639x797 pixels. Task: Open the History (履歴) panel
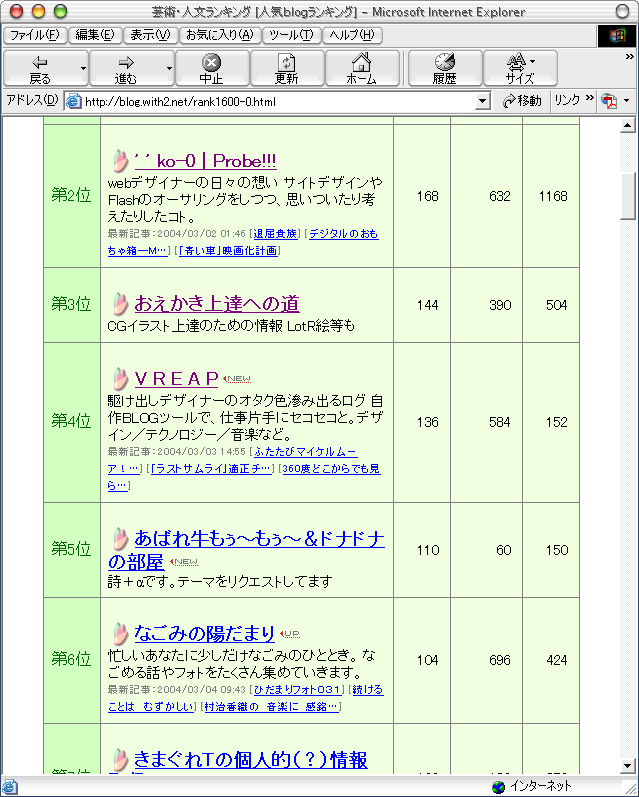[444, 69]
